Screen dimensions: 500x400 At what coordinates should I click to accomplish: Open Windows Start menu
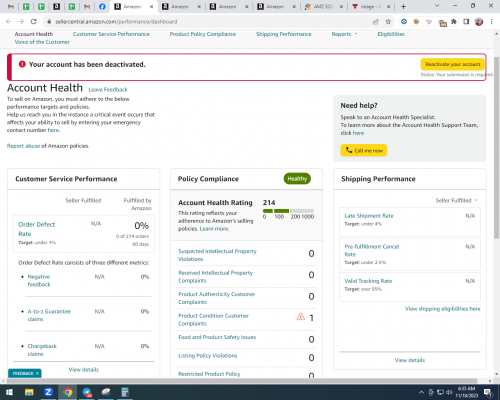coord(9,392)
